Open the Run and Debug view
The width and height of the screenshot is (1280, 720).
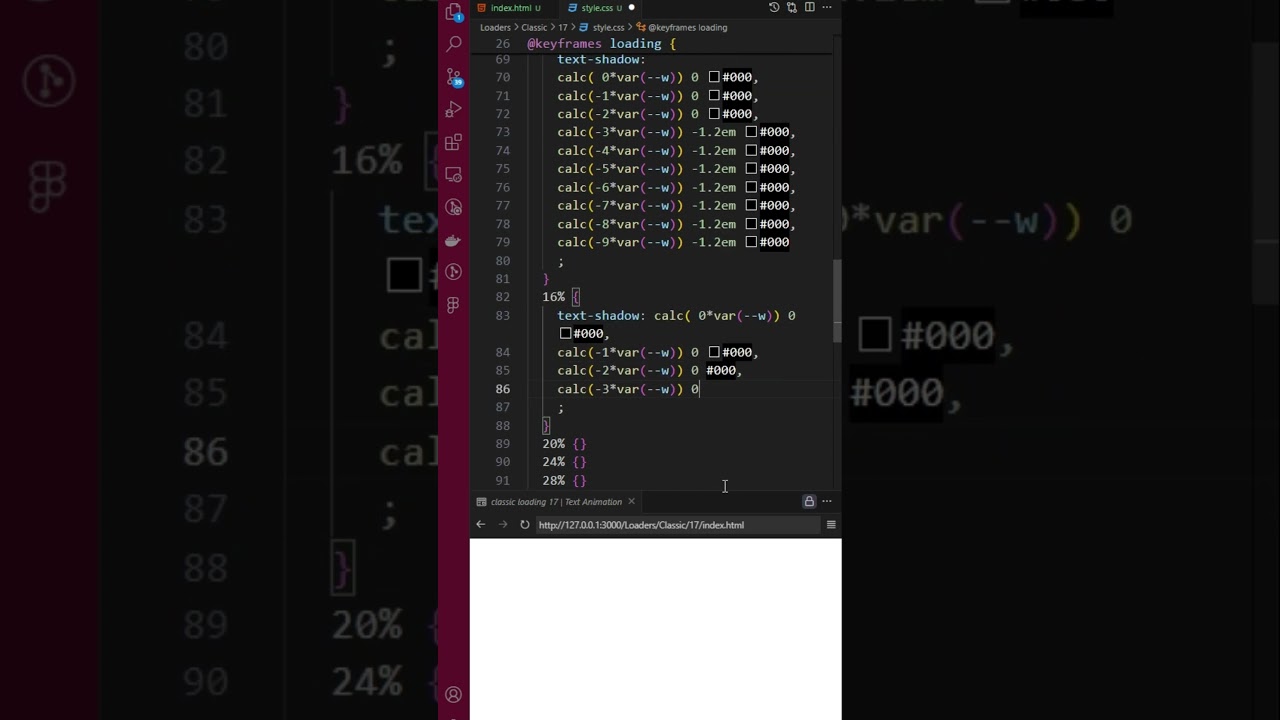(453, 109)
